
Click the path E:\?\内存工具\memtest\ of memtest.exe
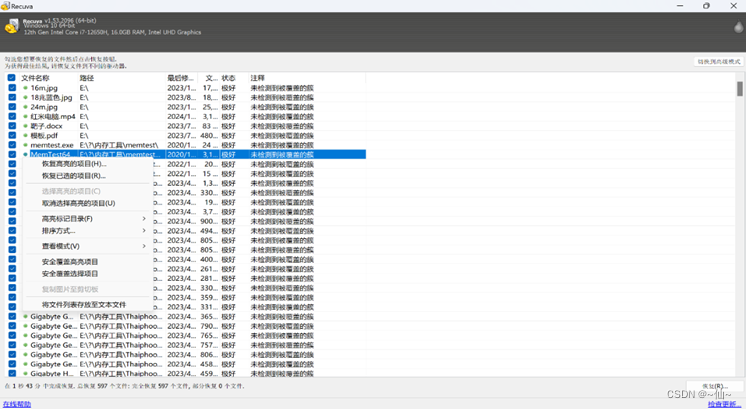(x=118, y=145)
